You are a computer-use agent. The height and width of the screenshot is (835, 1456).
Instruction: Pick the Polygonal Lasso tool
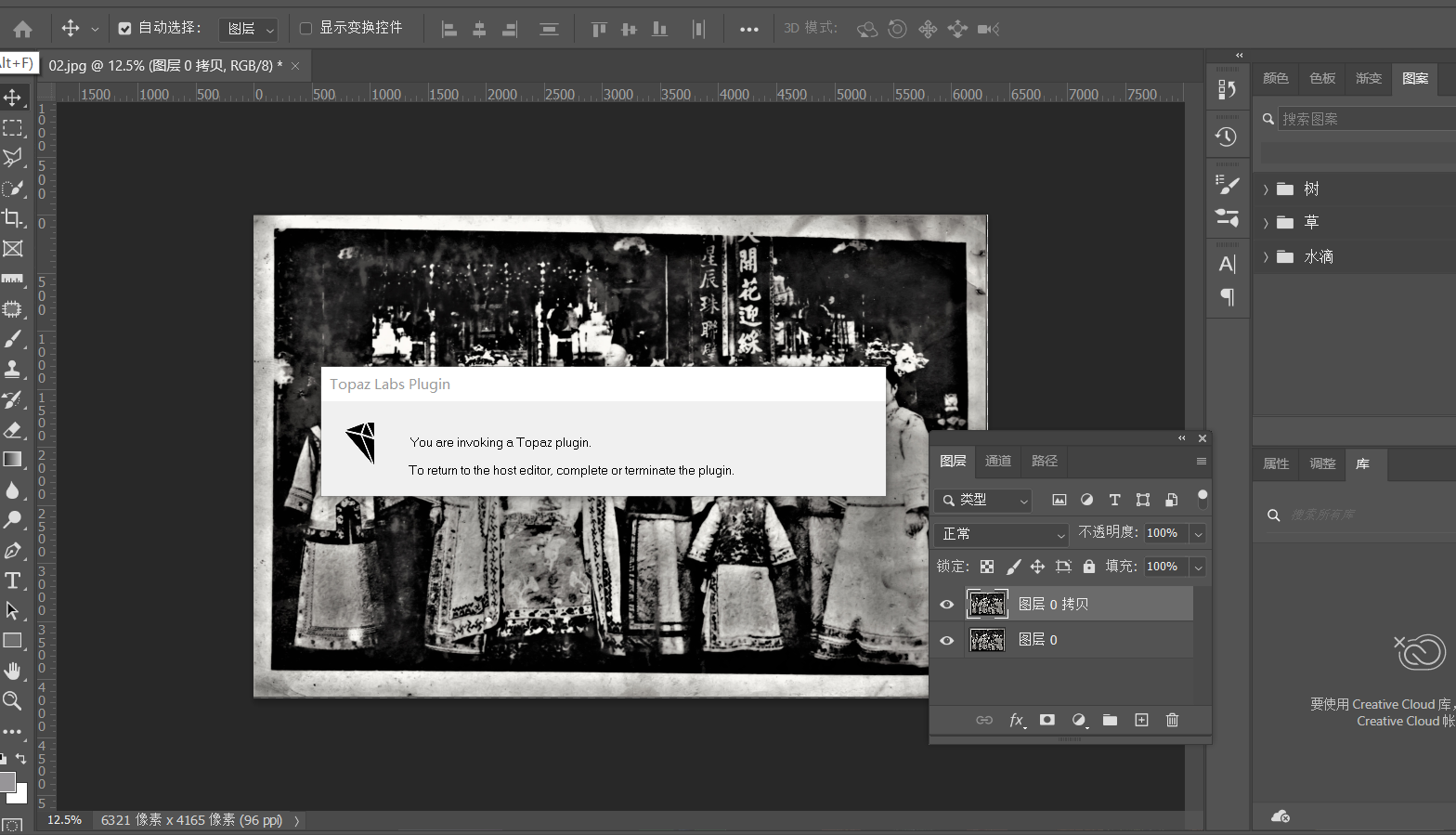(x=13, y=158)
